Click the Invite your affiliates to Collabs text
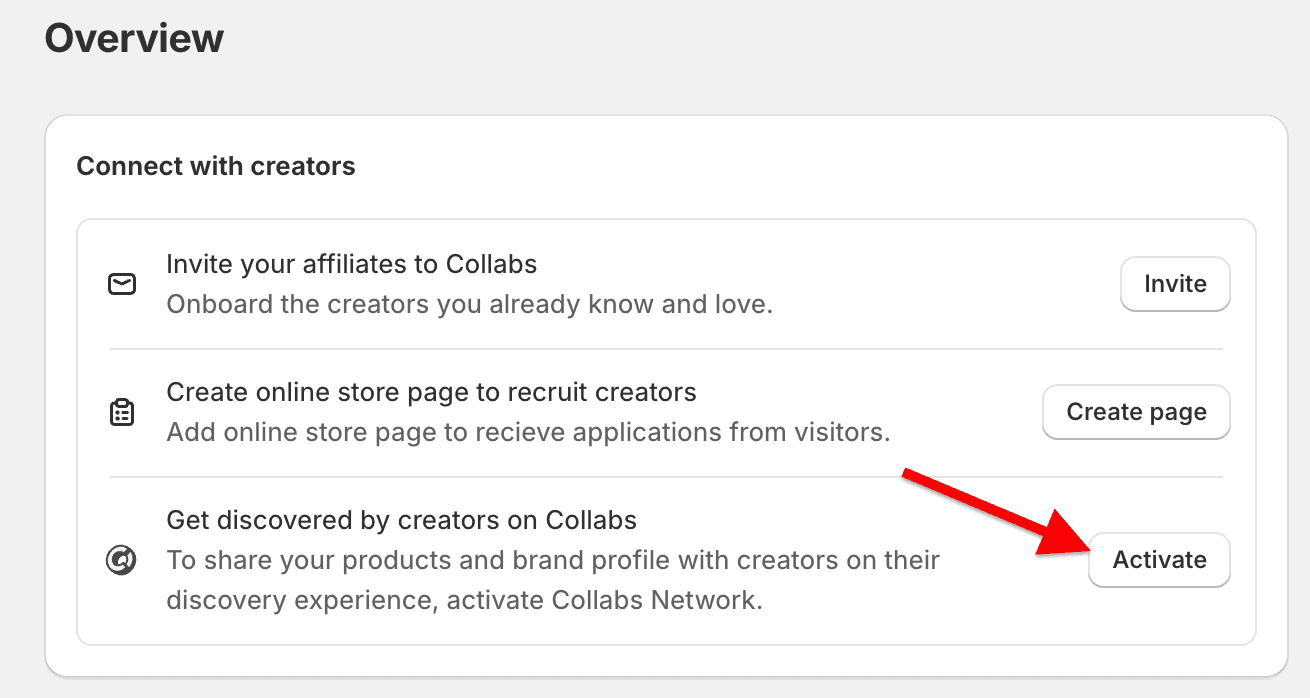 pos(351,263)
